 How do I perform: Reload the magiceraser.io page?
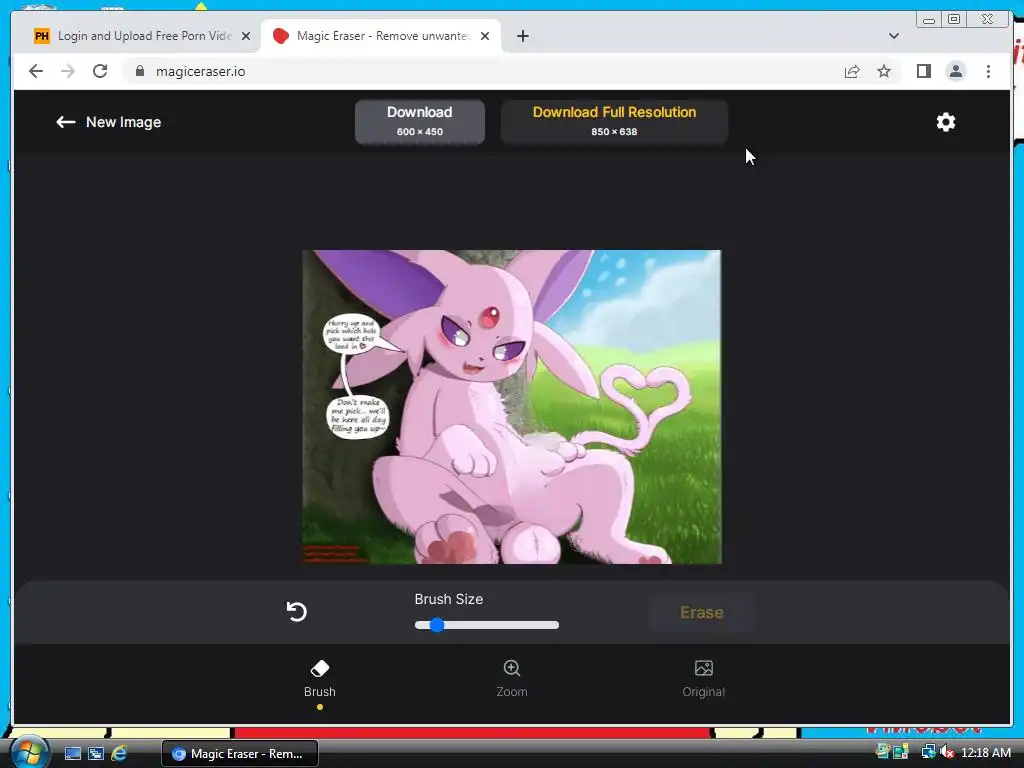click(100, 71)
